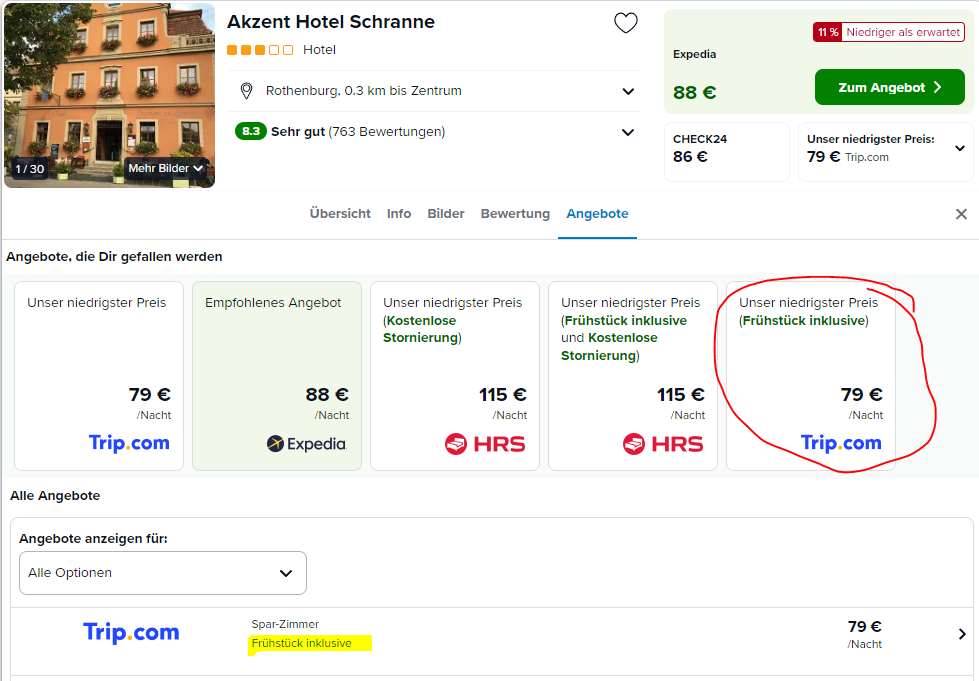The height and width of the screenshot is (681, 979).
Task: Switch to the Info tab
Action: coord(399,213)
